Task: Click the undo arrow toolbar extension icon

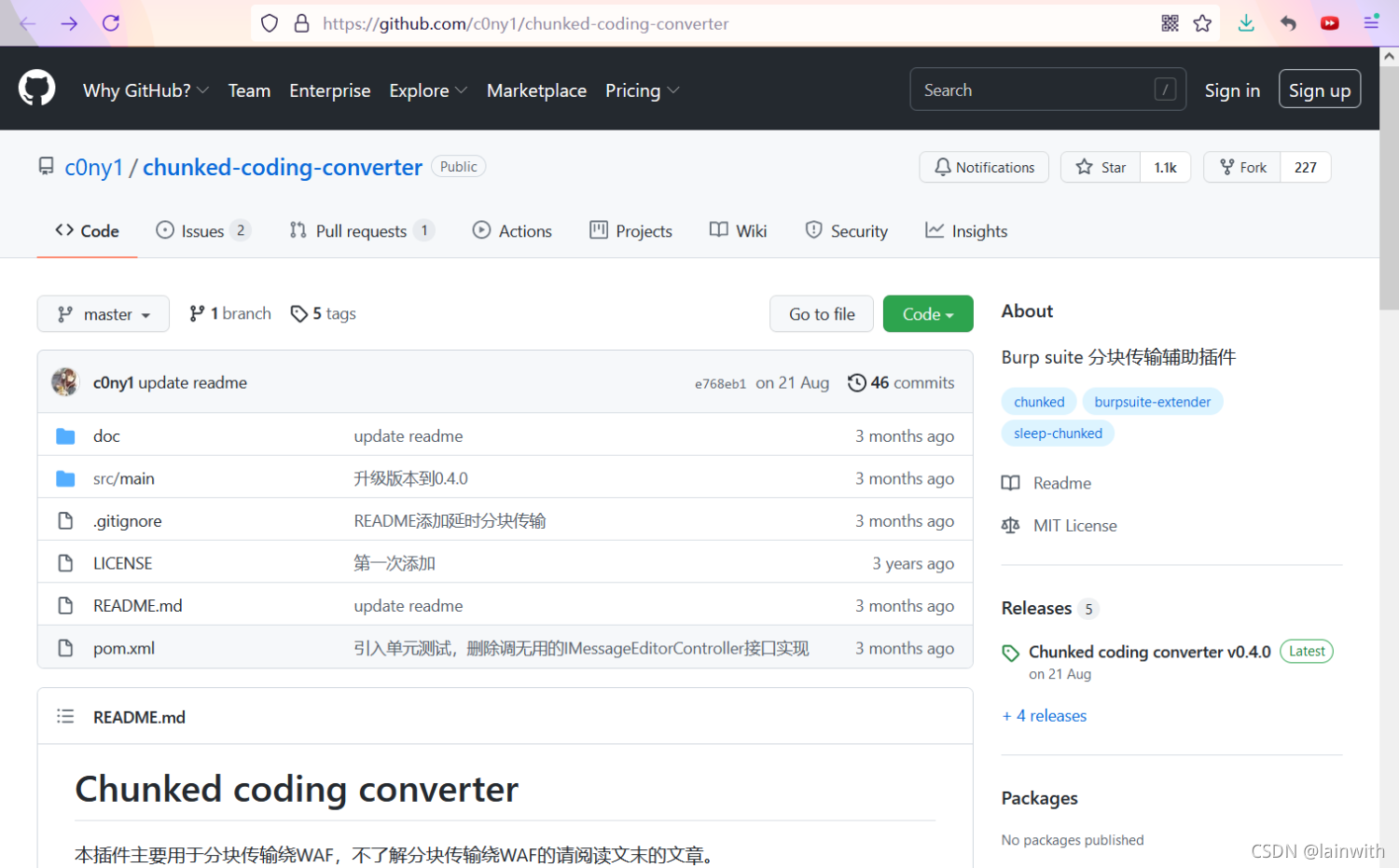Action: [1288, 23]
